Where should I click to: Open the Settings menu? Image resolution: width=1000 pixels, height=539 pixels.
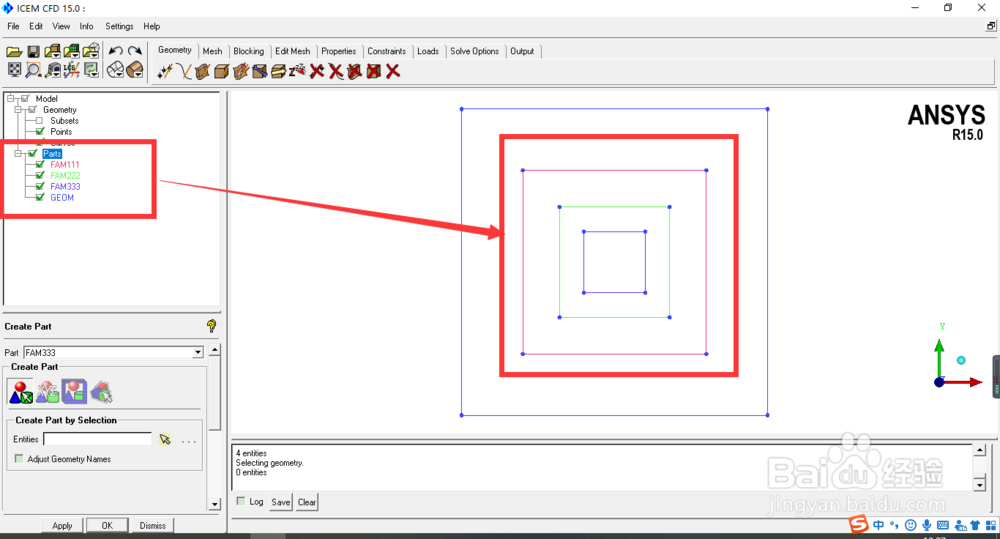point(119,26)
